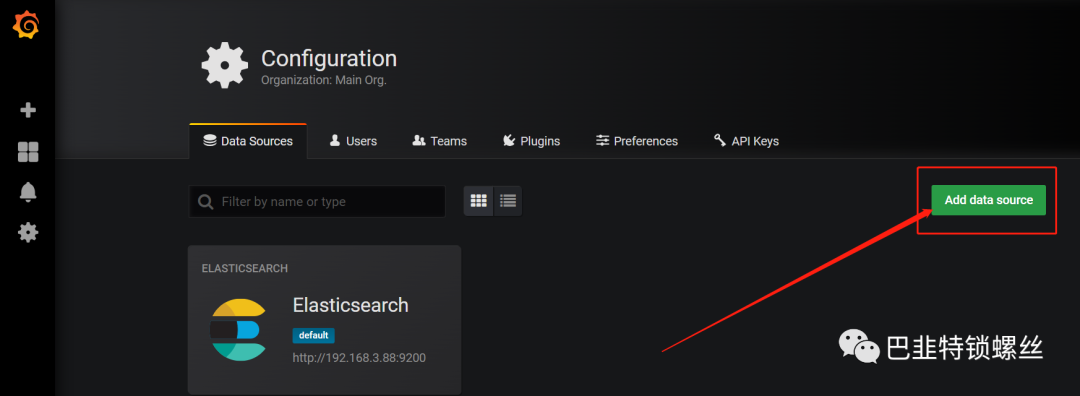The width and height of the screenshot is (1080, 396).
Task: Switch to list view of data sources
Action: pos(508,201)
